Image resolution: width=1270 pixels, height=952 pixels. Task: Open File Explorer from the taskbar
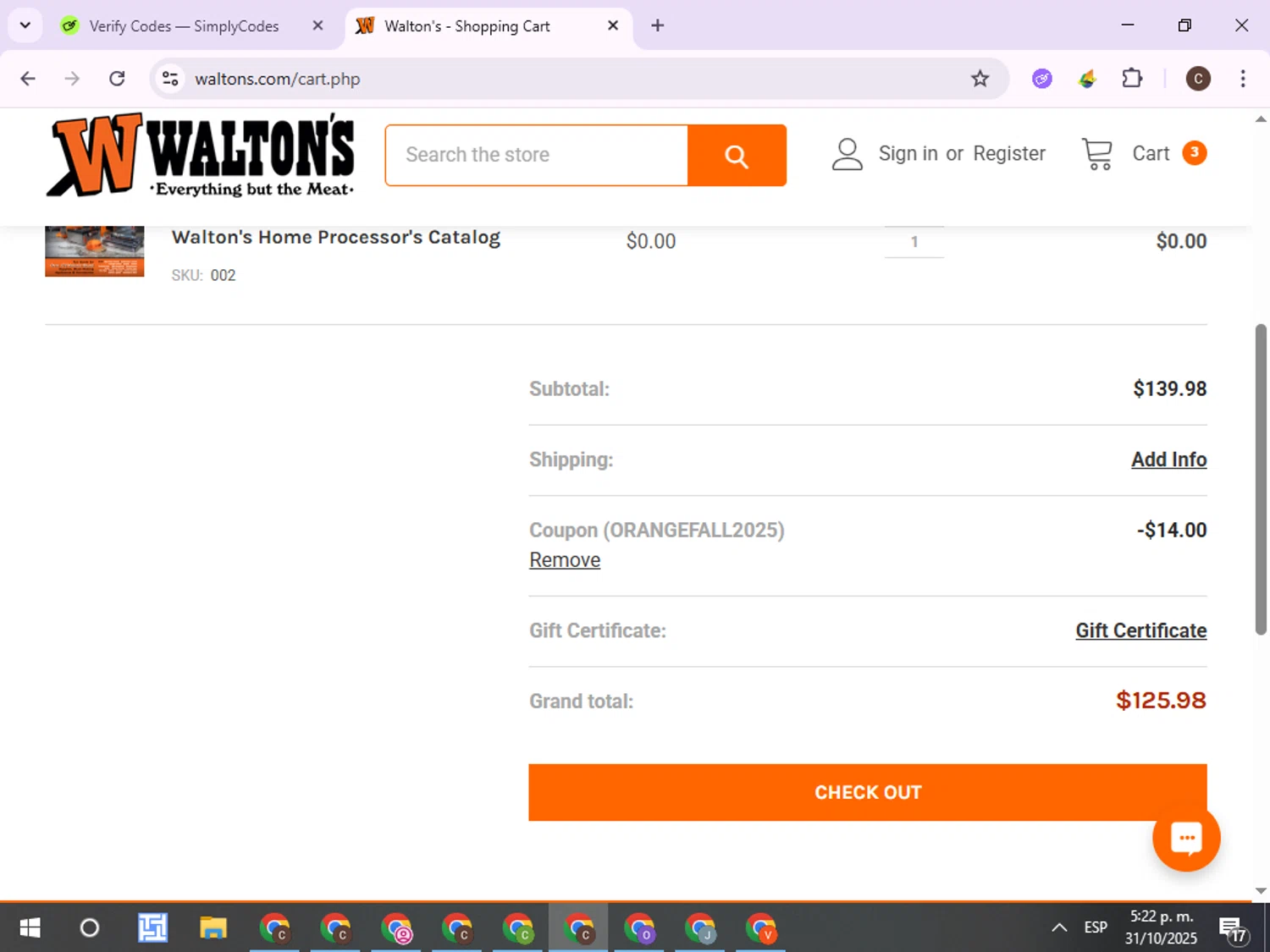tap(213, 928)
